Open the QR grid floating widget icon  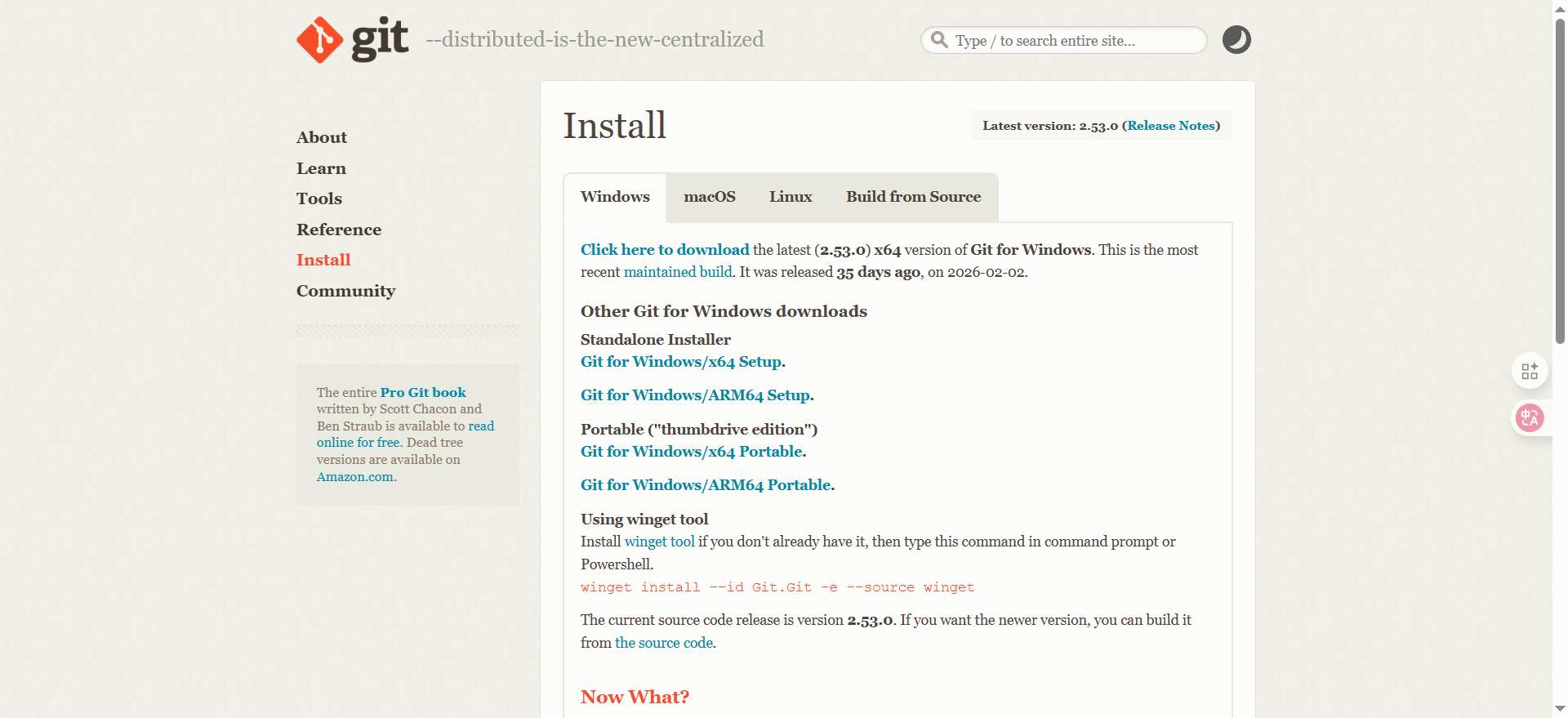click(1530, 372)
